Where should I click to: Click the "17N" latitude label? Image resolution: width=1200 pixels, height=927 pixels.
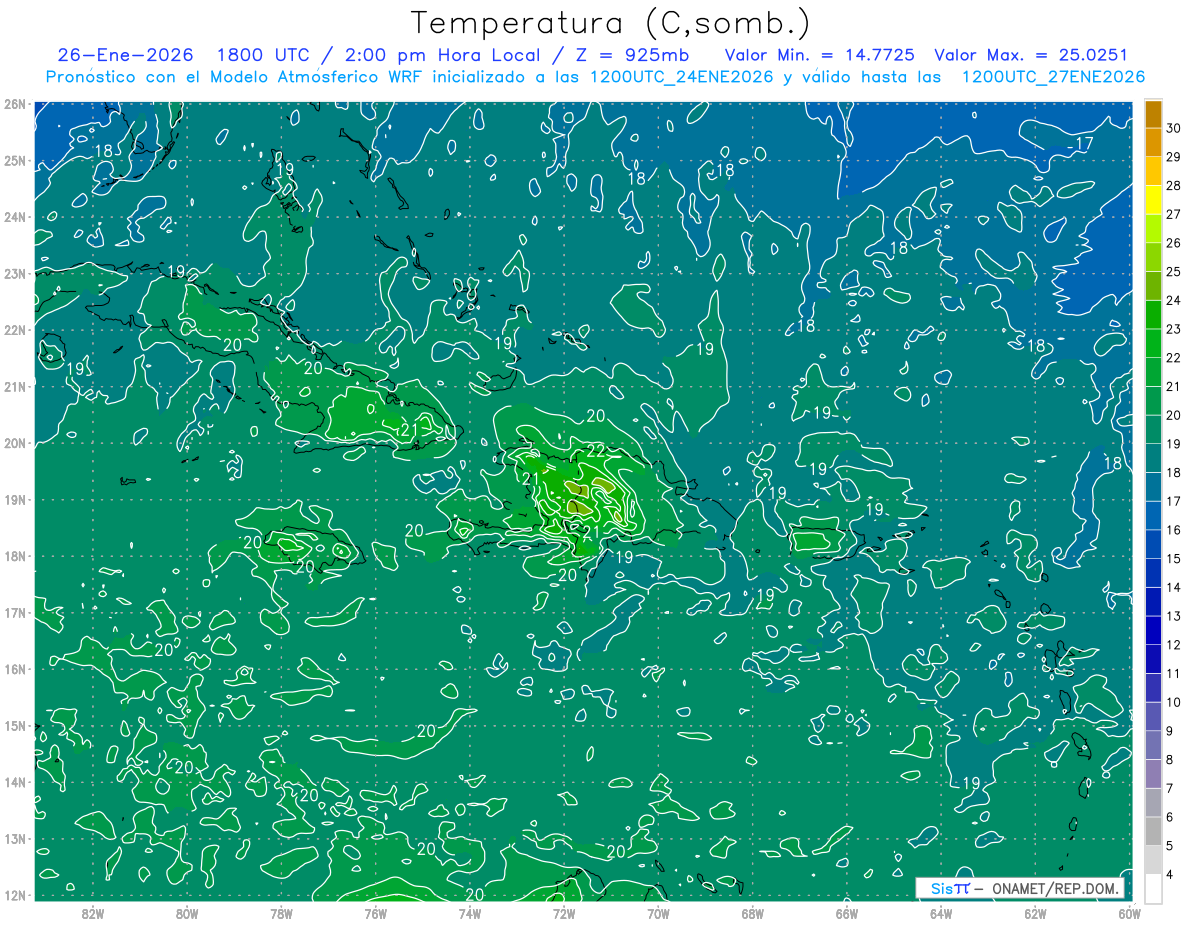[x=14, y=612]
